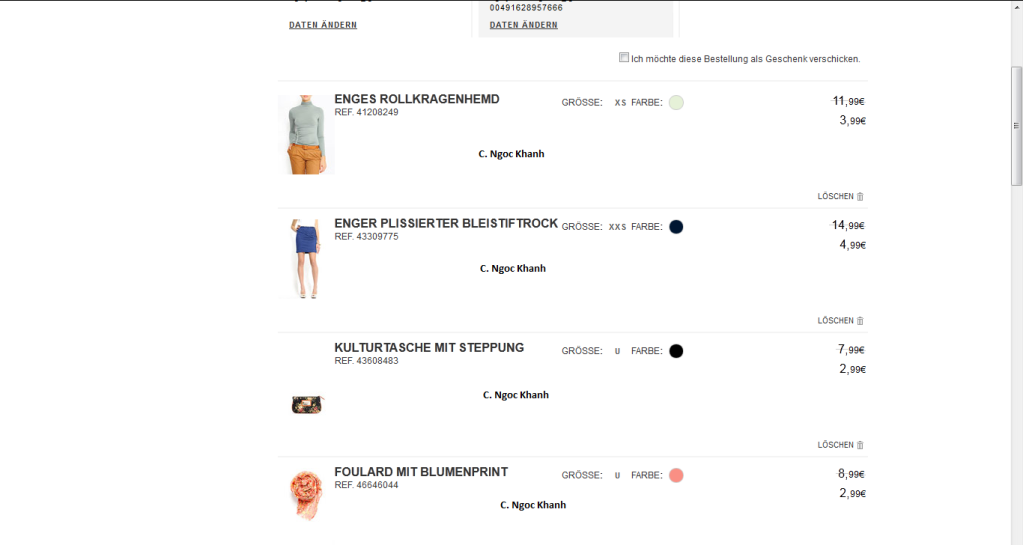Open the floral toiletry bag thumbnail

(x=307, y=405)
